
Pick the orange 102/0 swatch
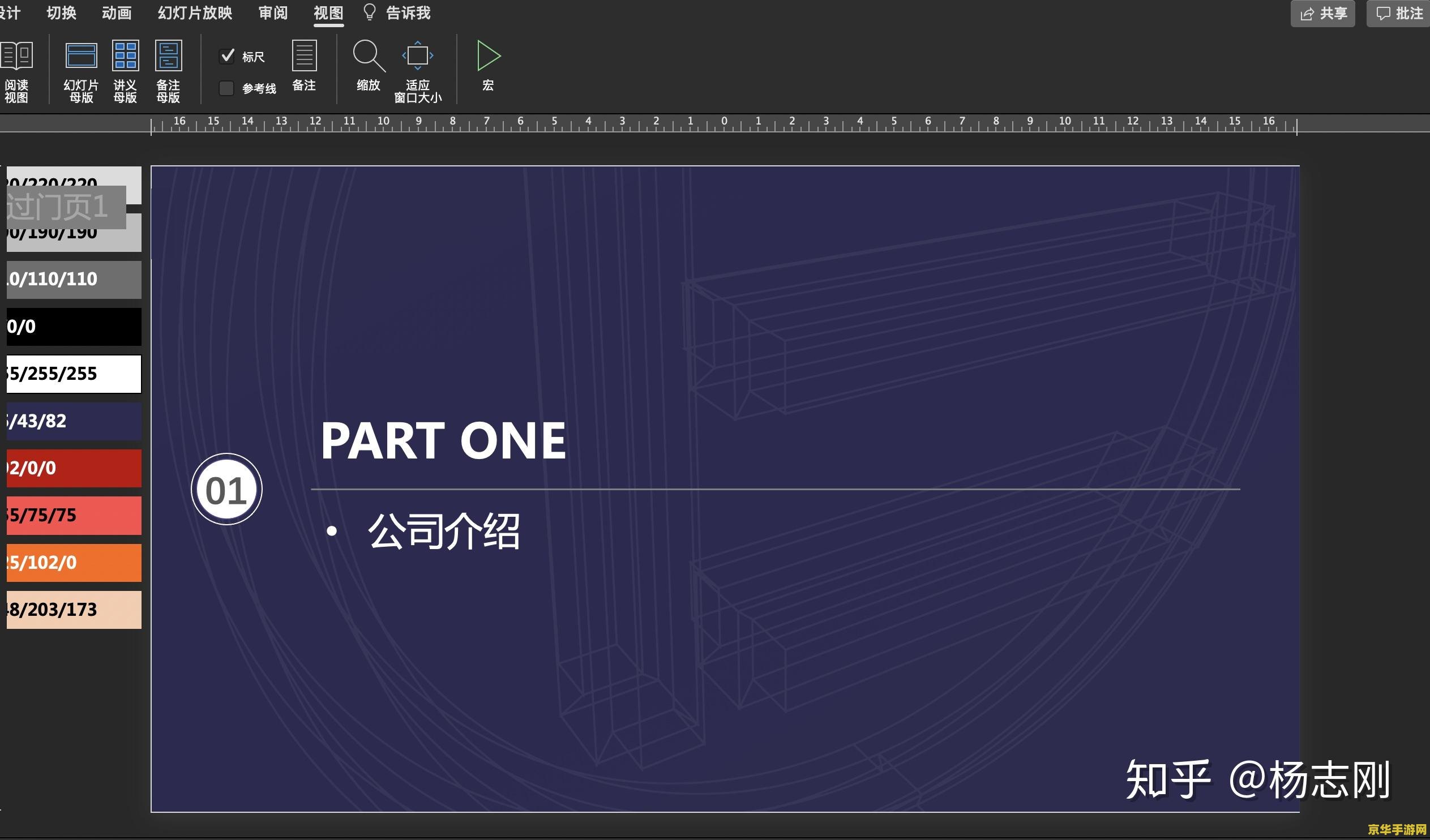click(74, 563)
